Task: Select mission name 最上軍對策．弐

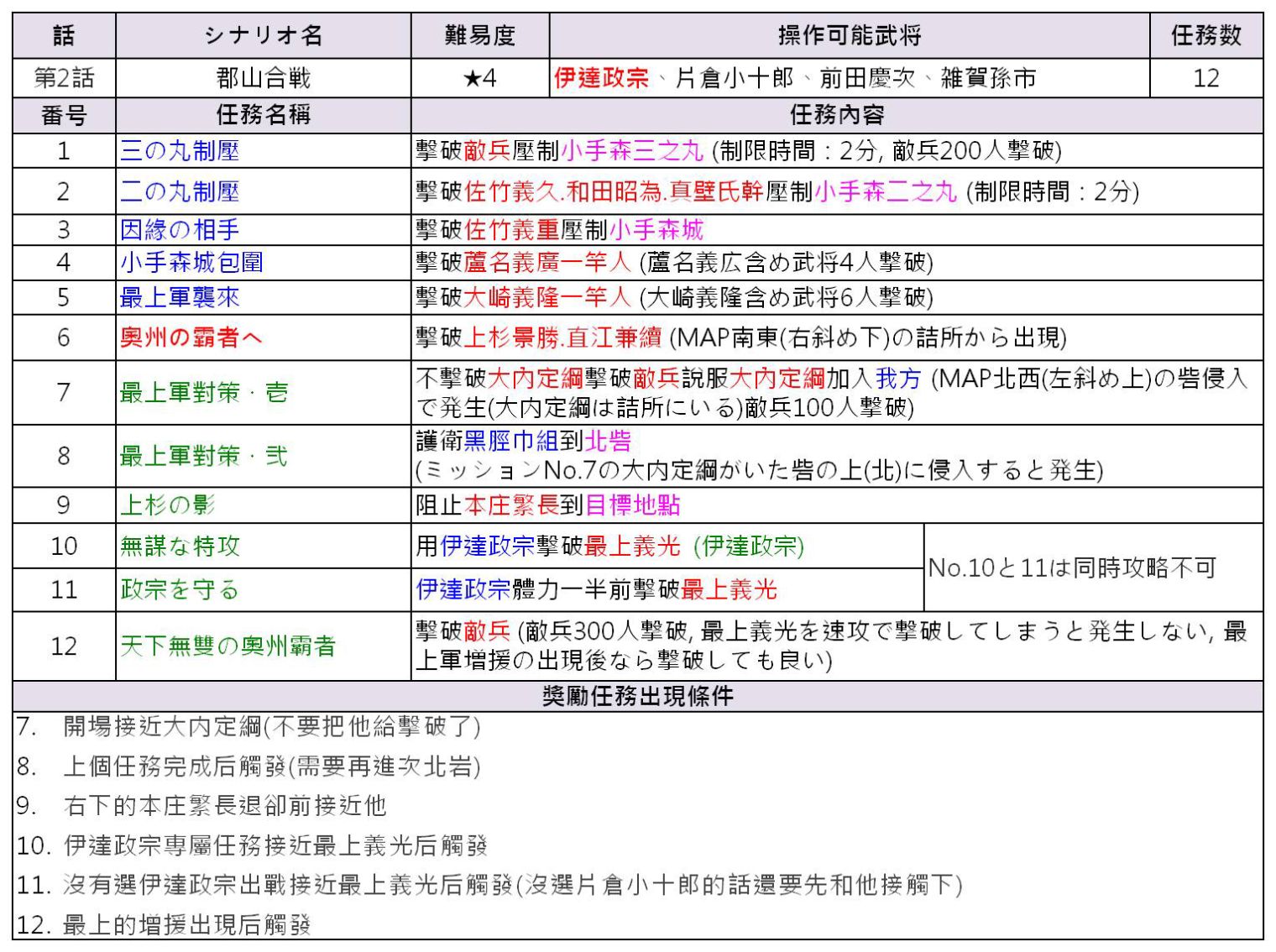Action: [204, 456]
